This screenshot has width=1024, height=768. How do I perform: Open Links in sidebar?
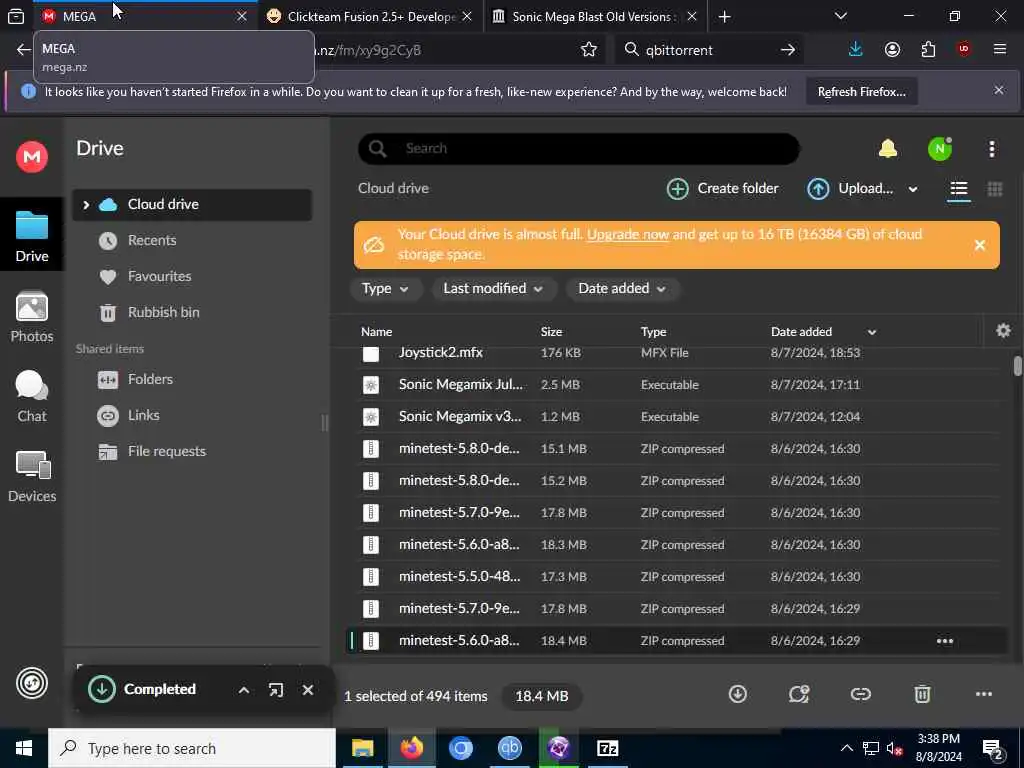tap(143, 415)
